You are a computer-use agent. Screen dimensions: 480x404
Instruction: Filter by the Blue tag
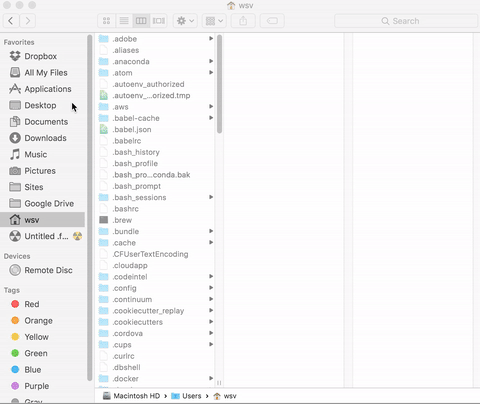[42, 369]
